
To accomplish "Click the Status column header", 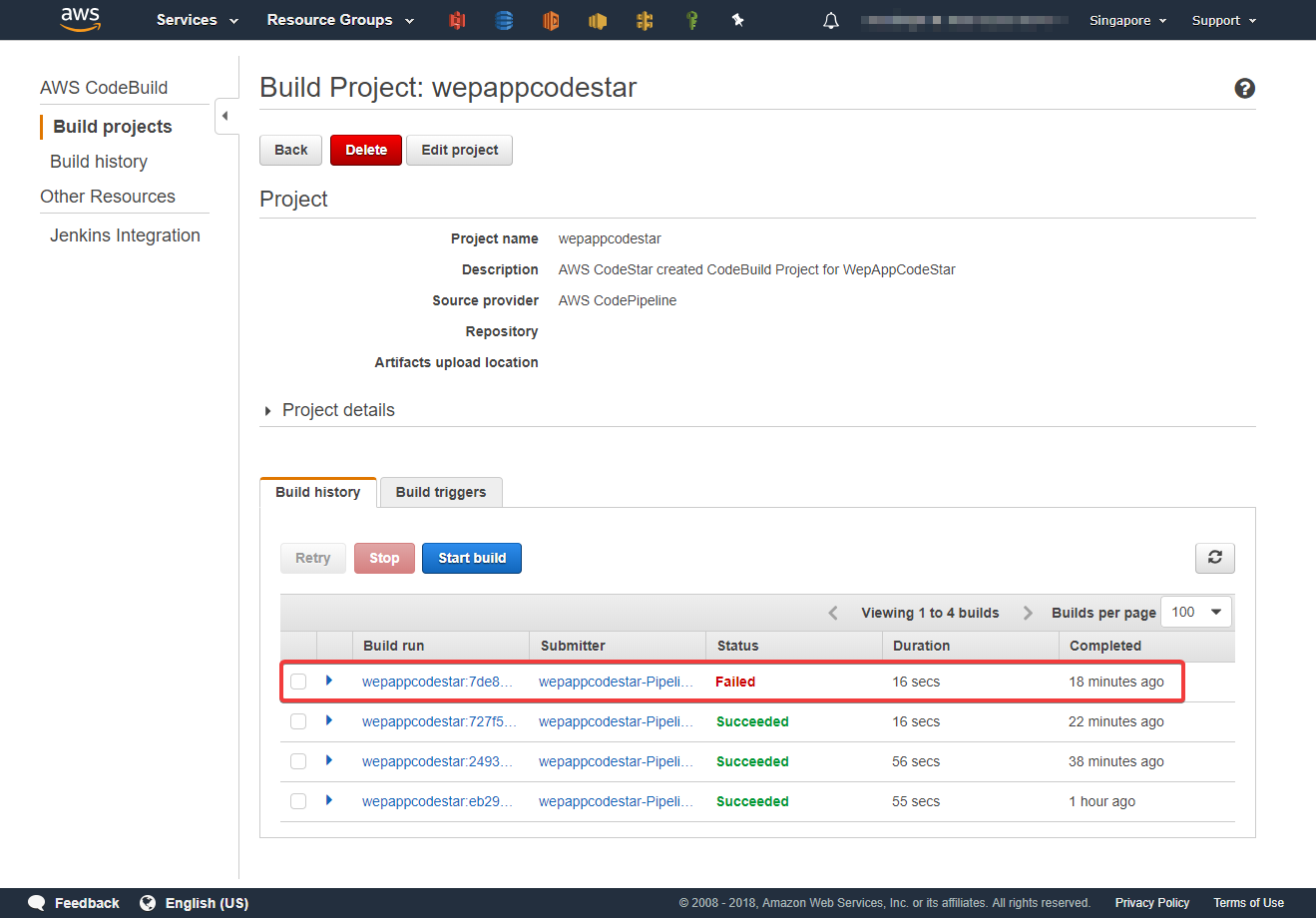I will click(x=738, y=646).
